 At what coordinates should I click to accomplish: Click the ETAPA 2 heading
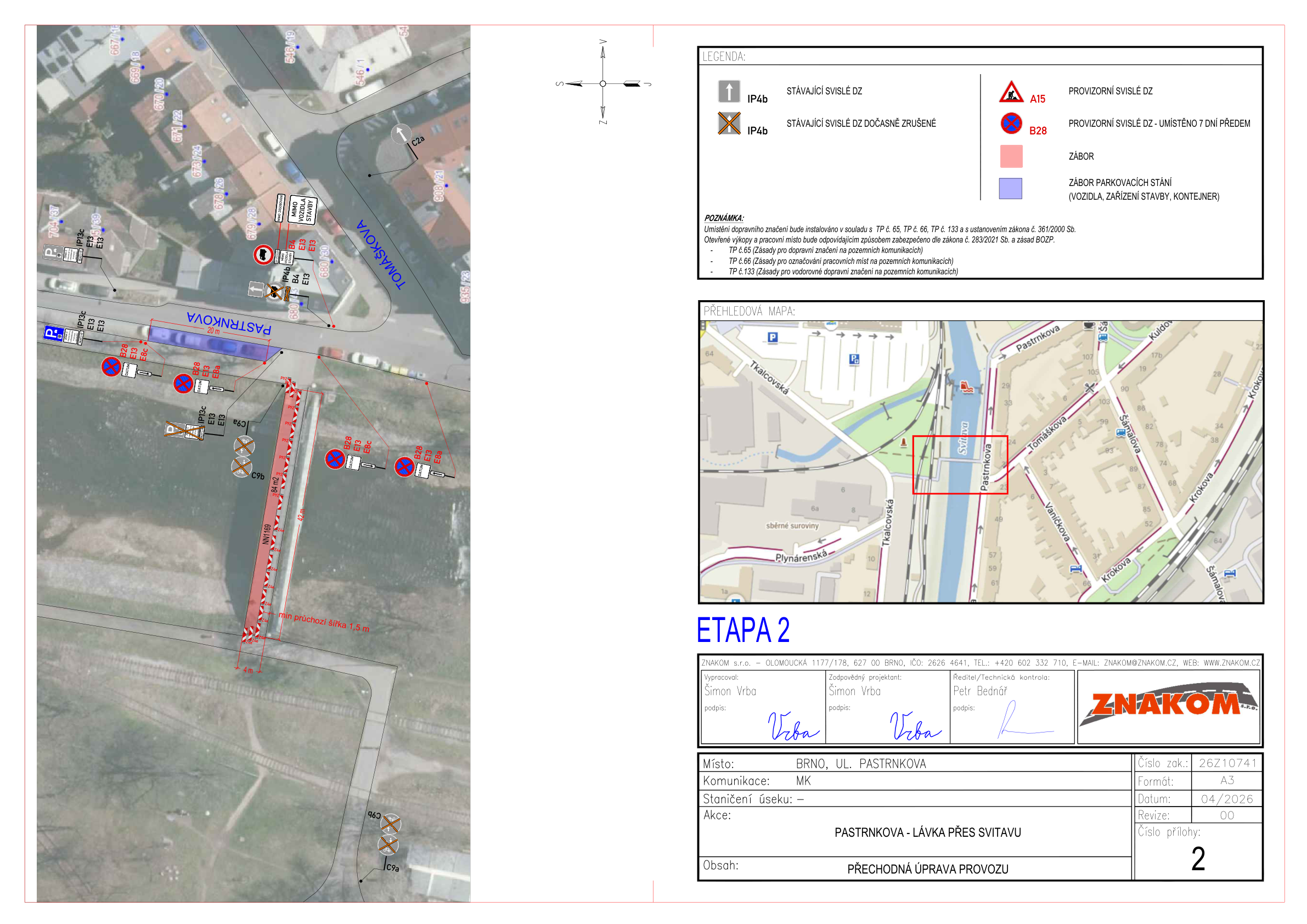(743, 630)
